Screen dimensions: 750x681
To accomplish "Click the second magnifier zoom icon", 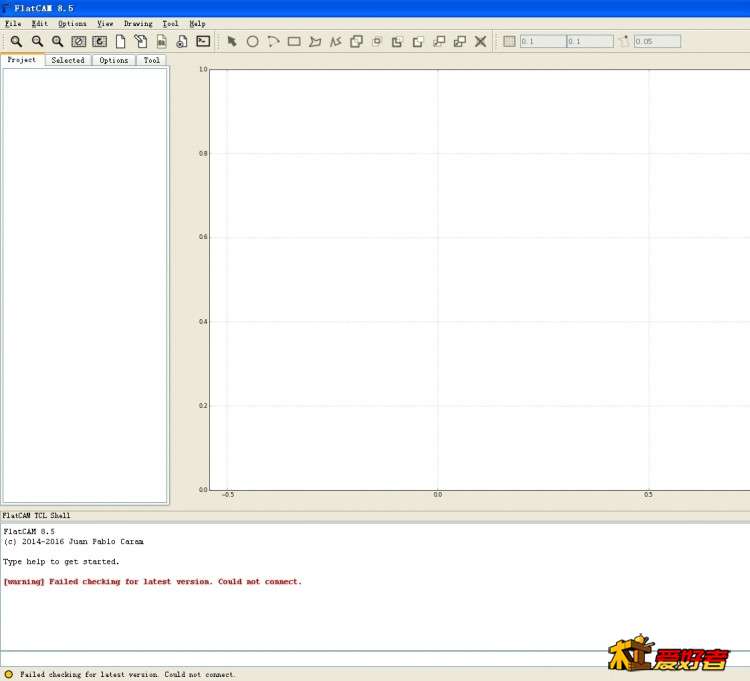I will click(x=37, y=42).
